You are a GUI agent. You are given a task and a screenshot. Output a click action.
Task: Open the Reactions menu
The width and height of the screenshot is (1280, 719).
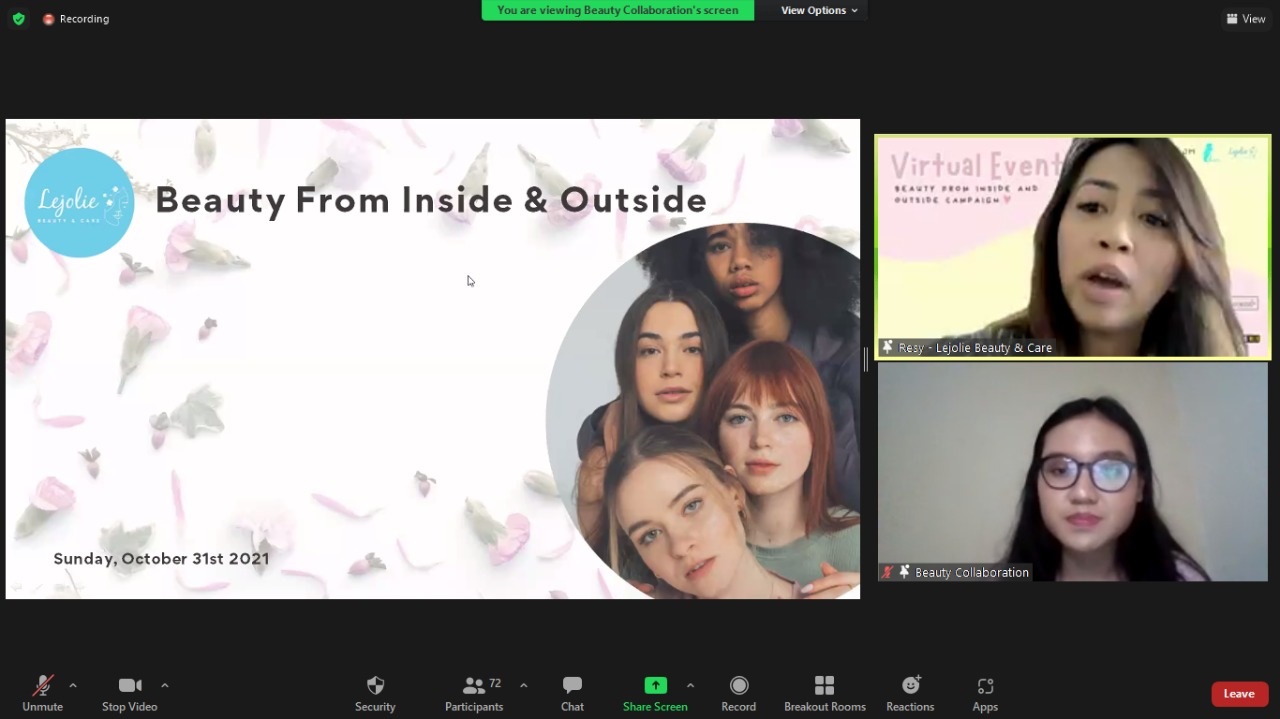[x=910, y=686]
